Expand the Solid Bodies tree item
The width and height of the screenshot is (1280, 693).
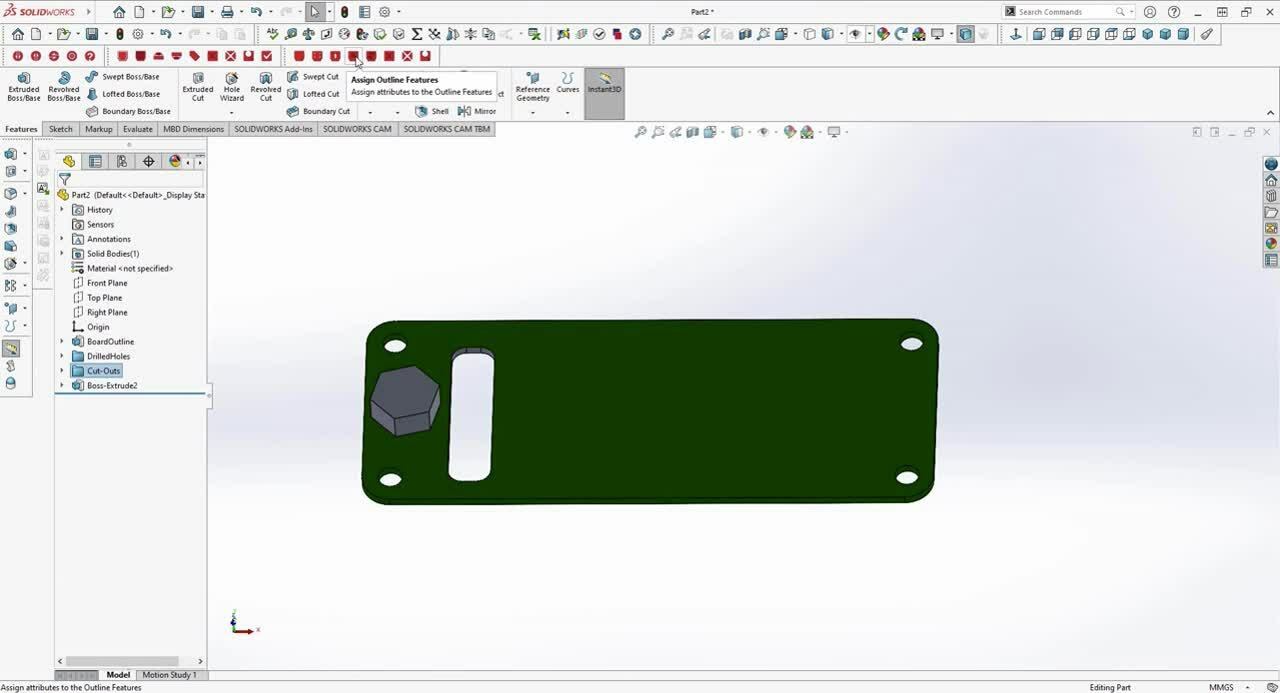(63, 253)
